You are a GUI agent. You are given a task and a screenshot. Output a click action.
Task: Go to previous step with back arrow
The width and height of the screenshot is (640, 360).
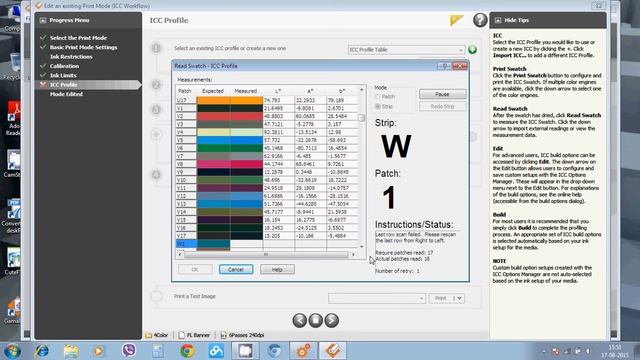[x=300, y=320]
